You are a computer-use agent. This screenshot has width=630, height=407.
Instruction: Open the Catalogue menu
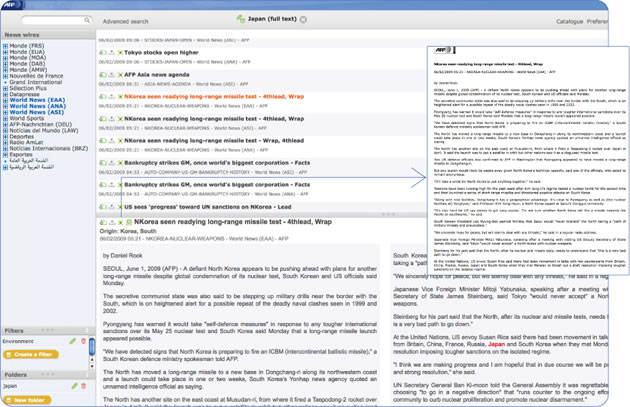point(569,21)
